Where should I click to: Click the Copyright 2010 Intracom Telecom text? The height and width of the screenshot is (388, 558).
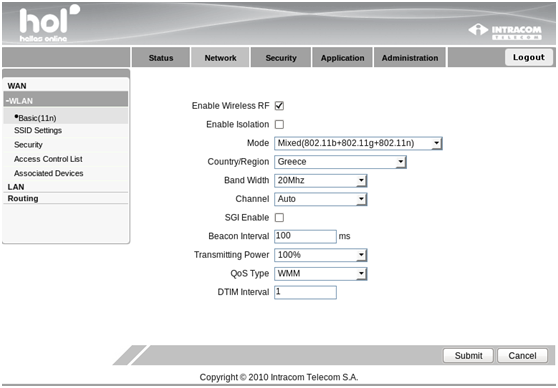[279, 377]
